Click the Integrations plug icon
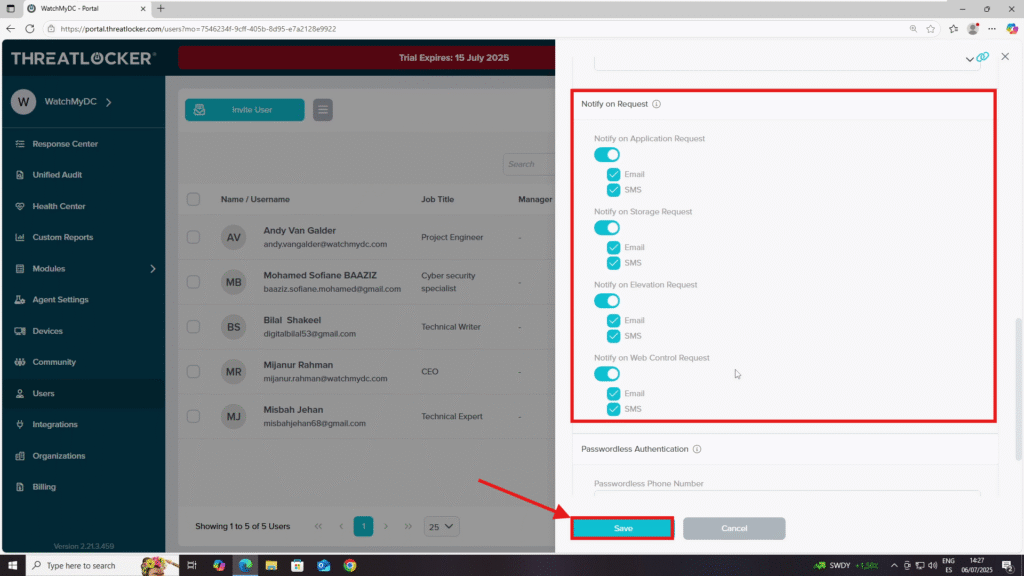Image resolution: width=1024 pixels, height=576 pixels. [20, 424]
